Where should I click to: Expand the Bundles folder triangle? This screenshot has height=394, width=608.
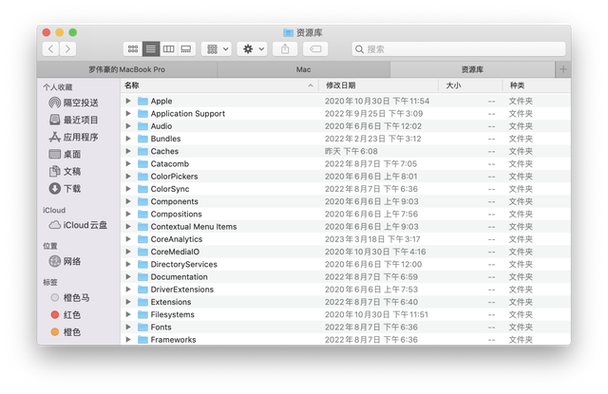[x=128, y=138]
